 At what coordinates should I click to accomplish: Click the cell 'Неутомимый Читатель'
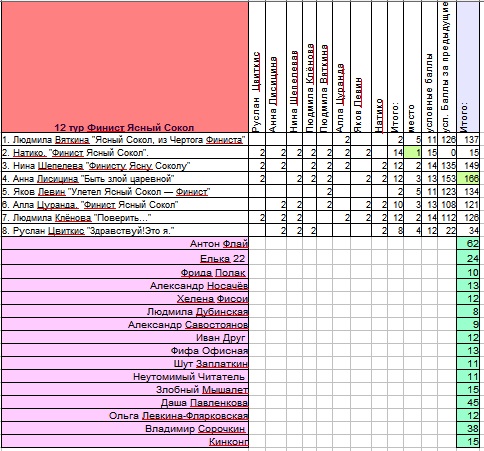[x=125, y=377]
